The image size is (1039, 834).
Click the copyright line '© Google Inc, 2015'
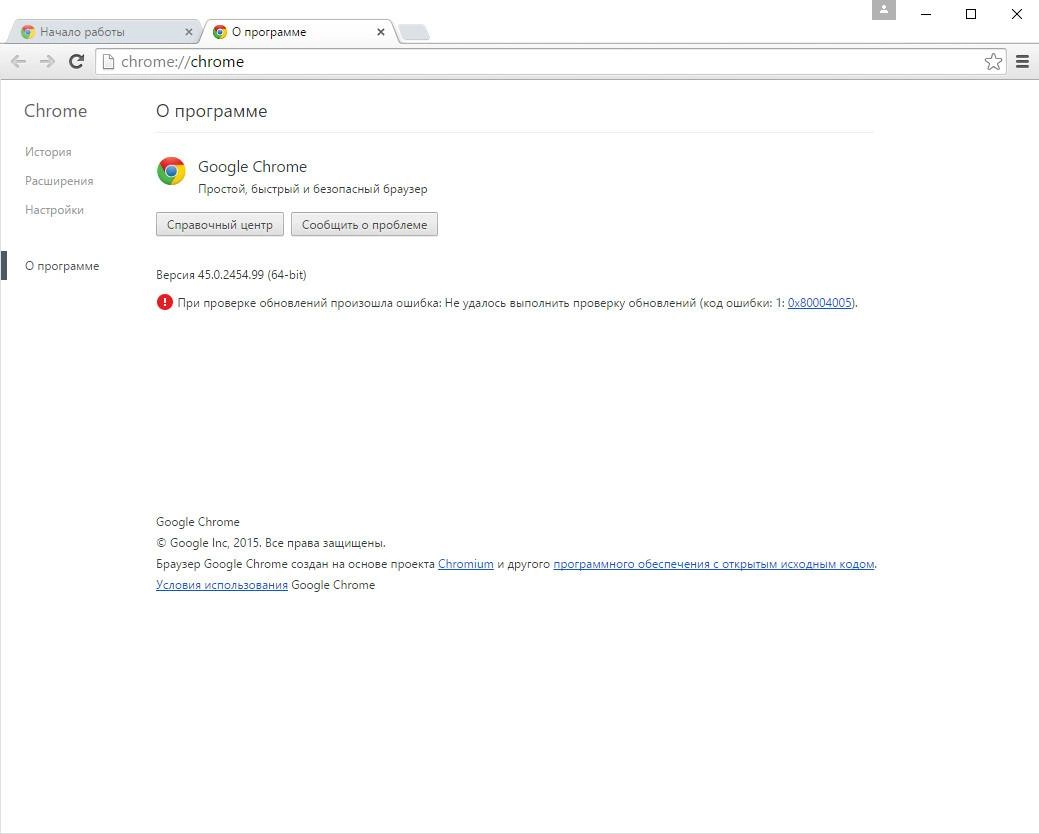[270, 543]
